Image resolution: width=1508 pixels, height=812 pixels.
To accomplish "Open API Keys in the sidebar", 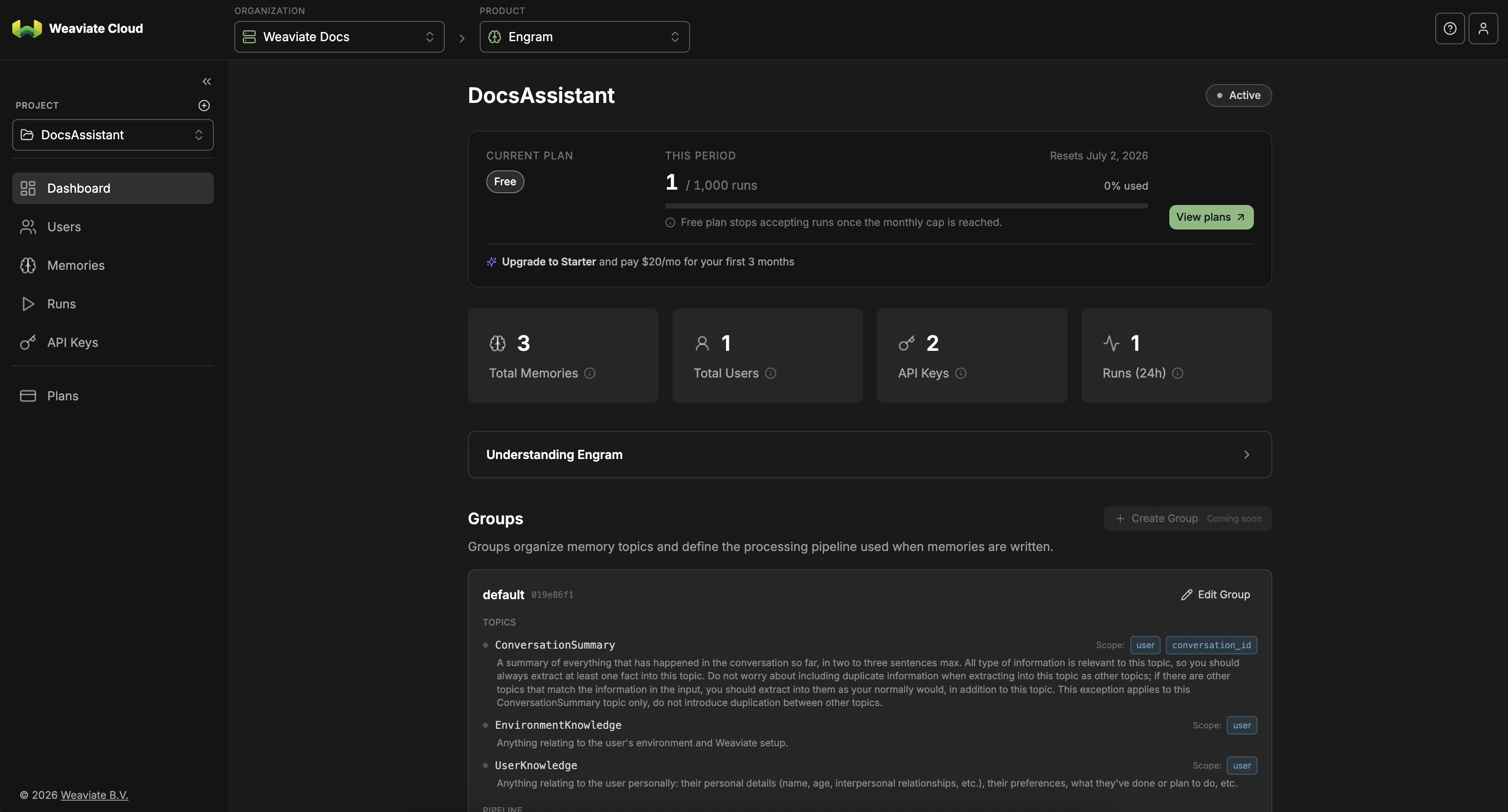I will [x=113, y=343].
